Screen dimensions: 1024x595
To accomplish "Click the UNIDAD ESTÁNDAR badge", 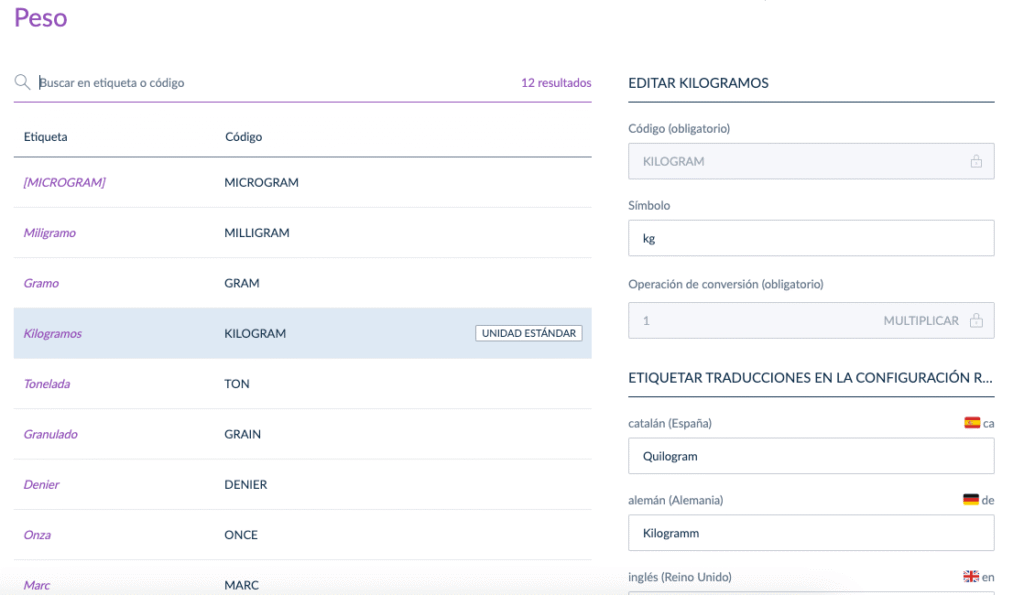I will click(x=528, y=333).
